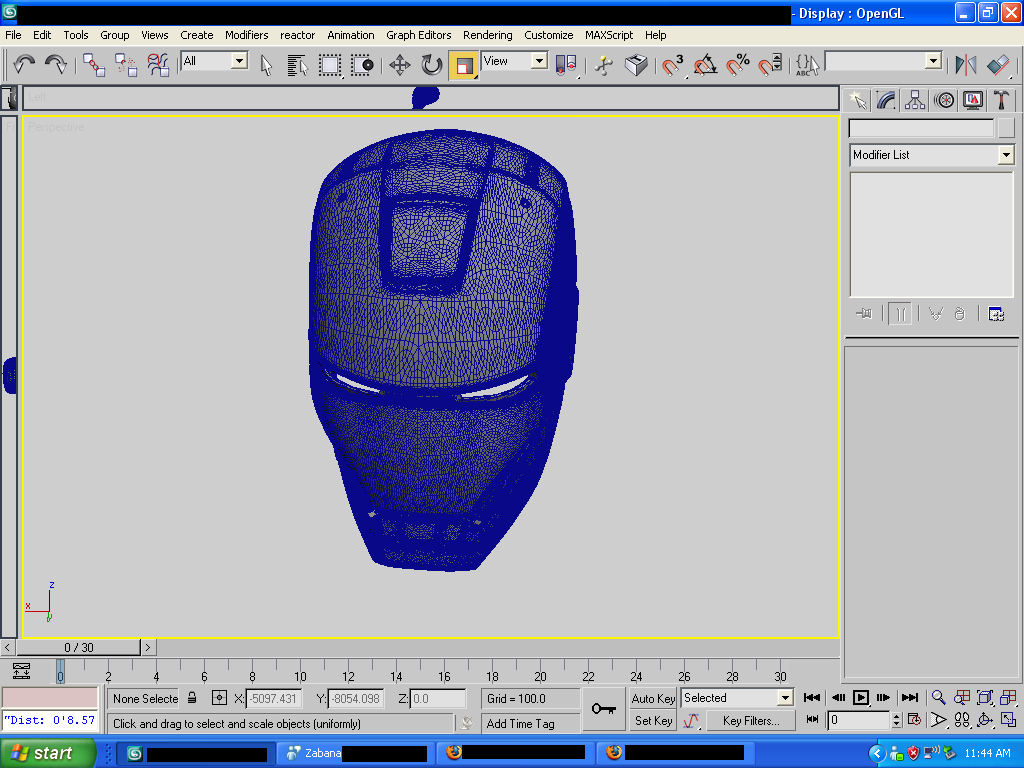The image size is (1024, 768).
Task: Toggle the Selection Lock padlock
Action: [192, 698]
